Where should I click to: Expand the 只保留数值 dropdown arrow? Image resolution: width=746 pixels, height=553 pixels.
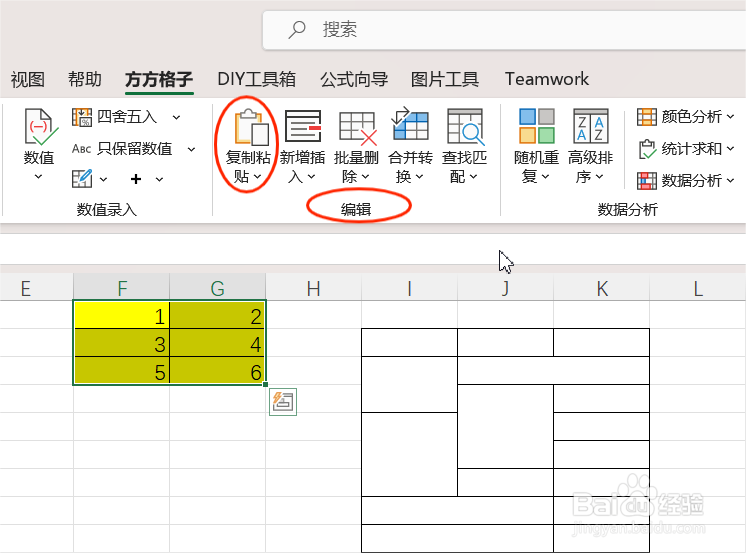point(191,149)
